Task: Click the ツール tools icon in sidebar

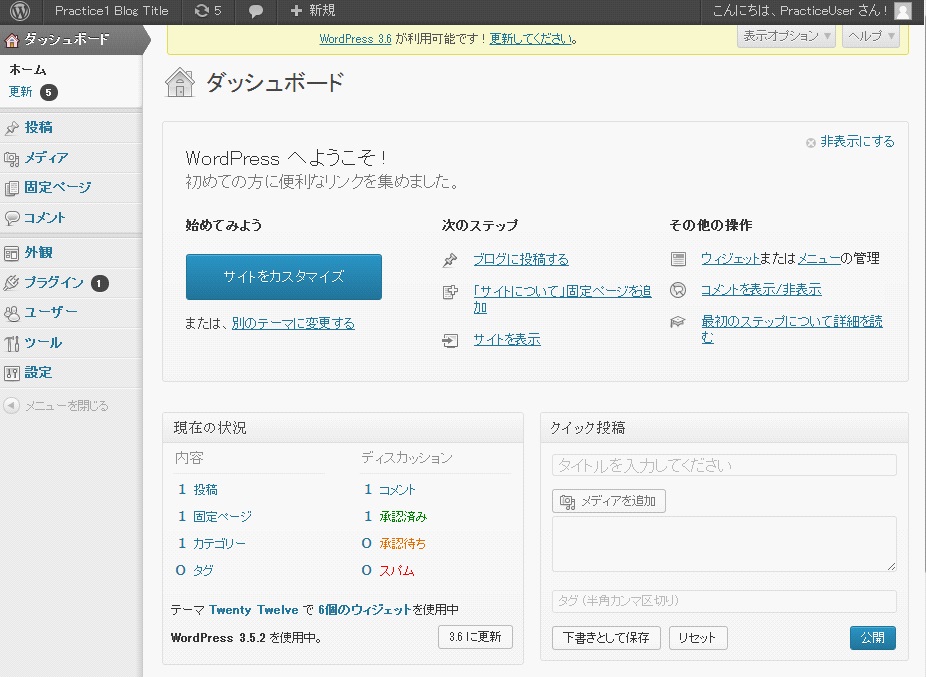Action: [x=12, y=343]
